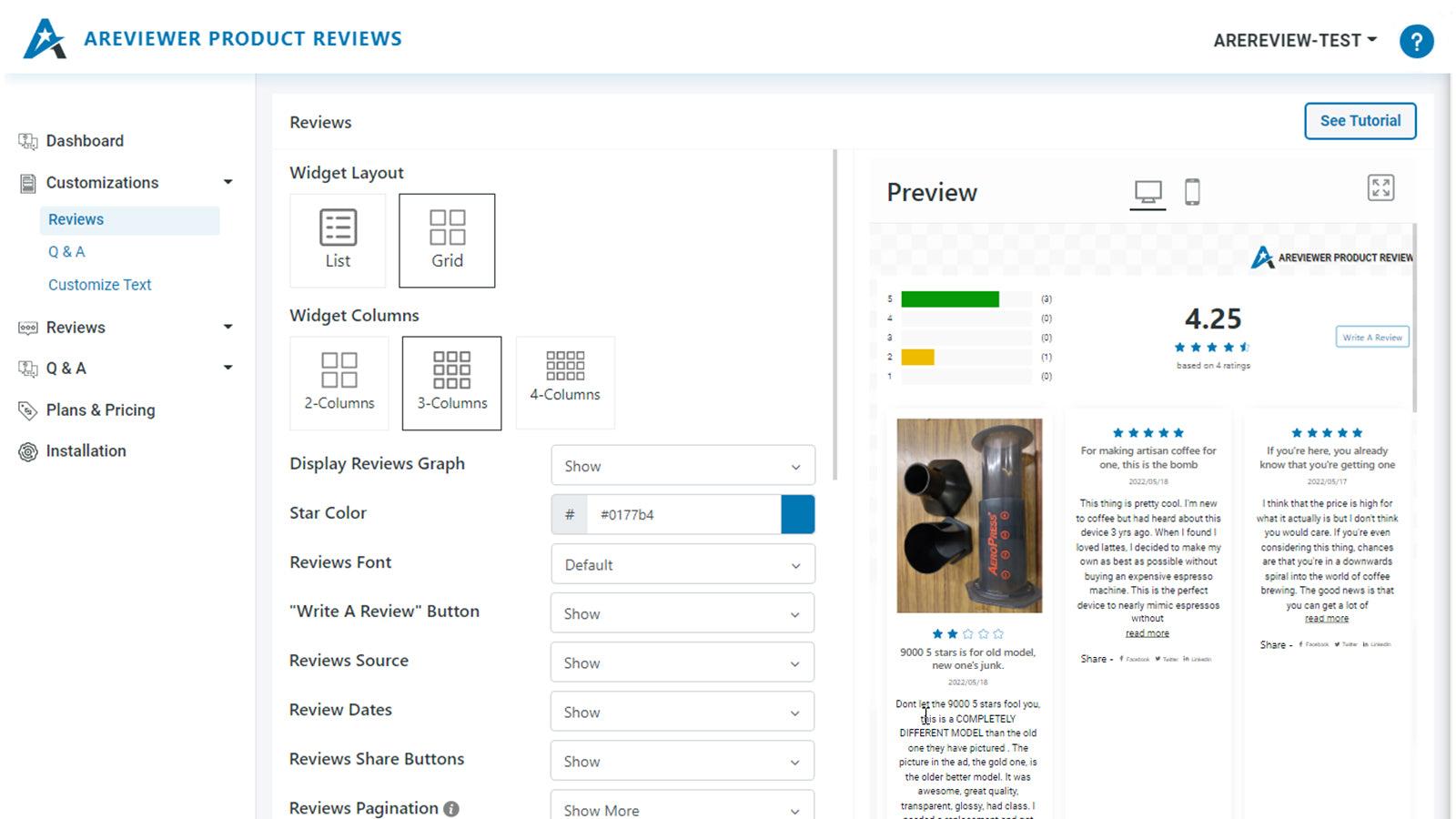Select Q & A under Customizations
The height and width of the screenshot is (819, 1456).
(66, 251)
